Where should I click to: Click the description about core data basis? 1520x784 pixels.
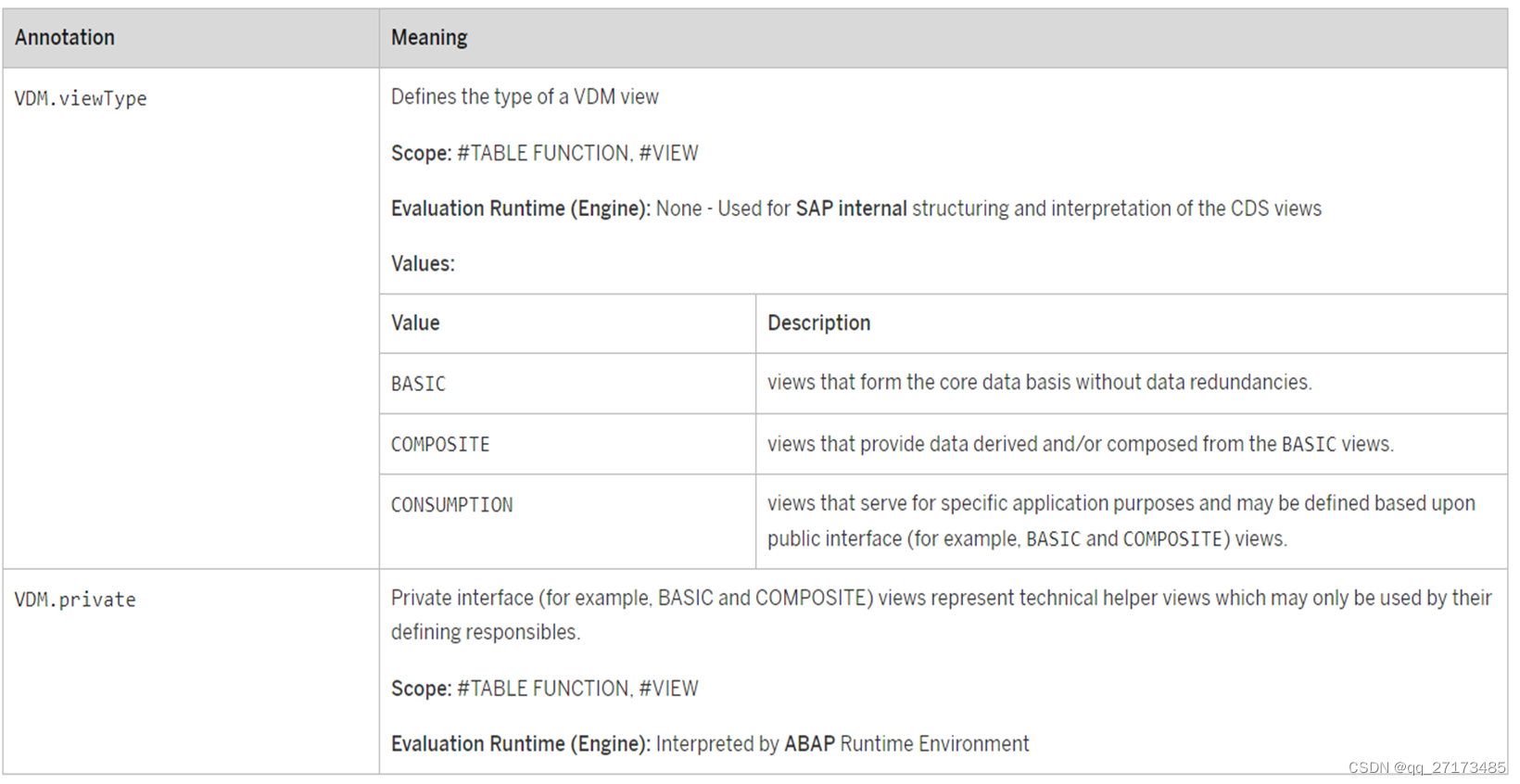click(1039, 383)
